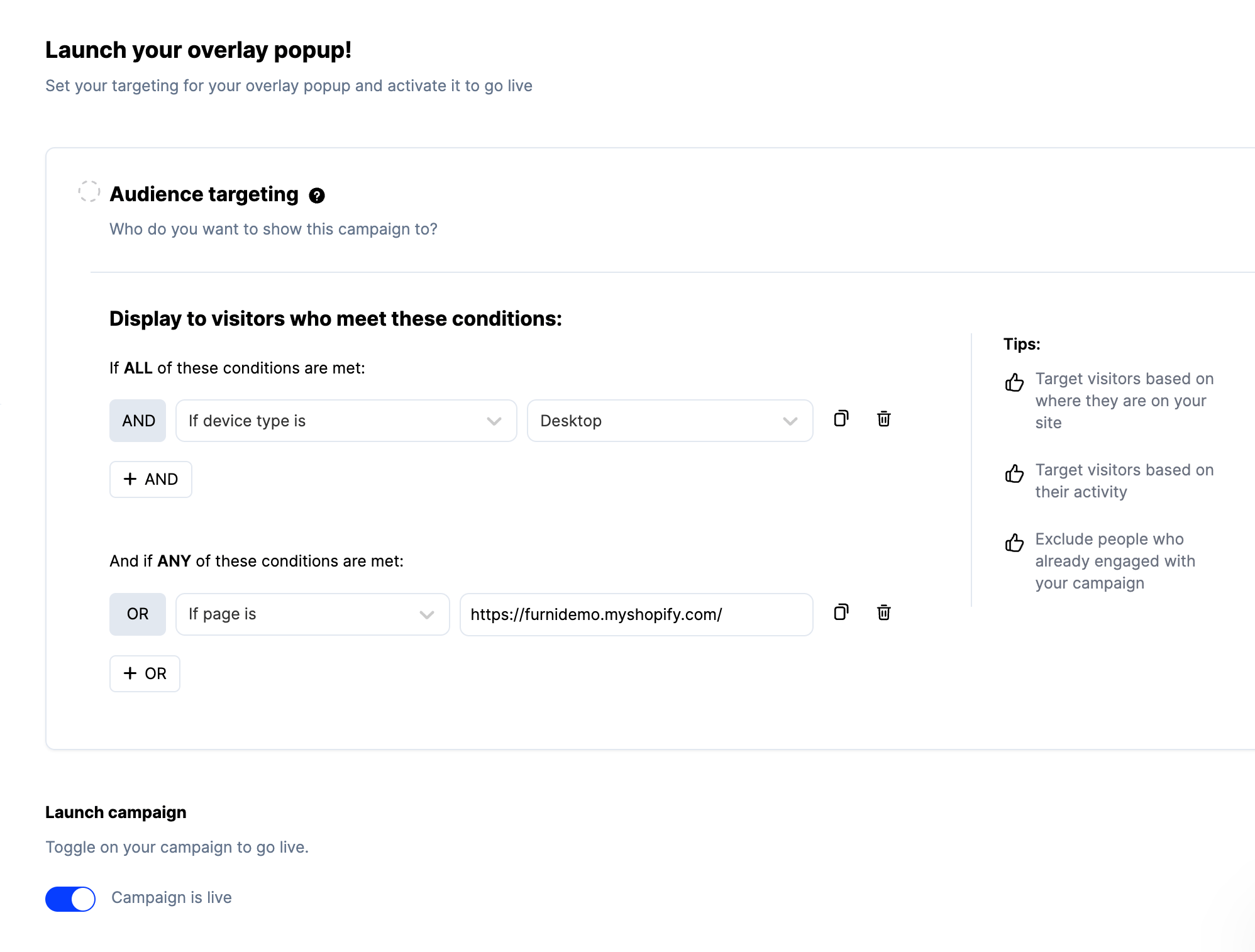Click thumbs-up icon beside exclude people tip
The height and width of the screenshot is (952, 1255).
pyautogui.click(x=1014, y=542)
